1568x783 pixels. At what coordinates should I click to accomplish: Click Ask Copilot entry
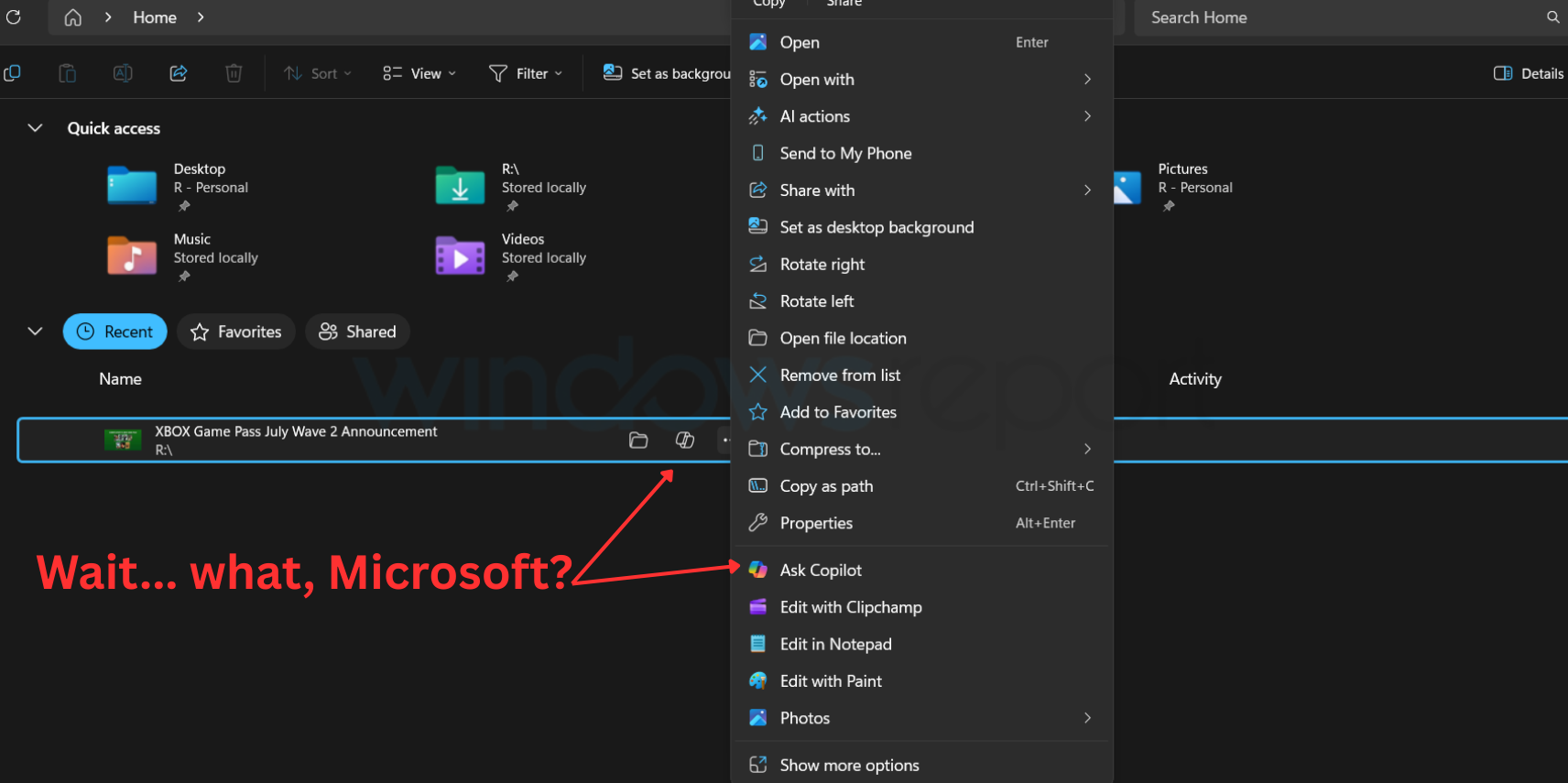tap(921, 570)
